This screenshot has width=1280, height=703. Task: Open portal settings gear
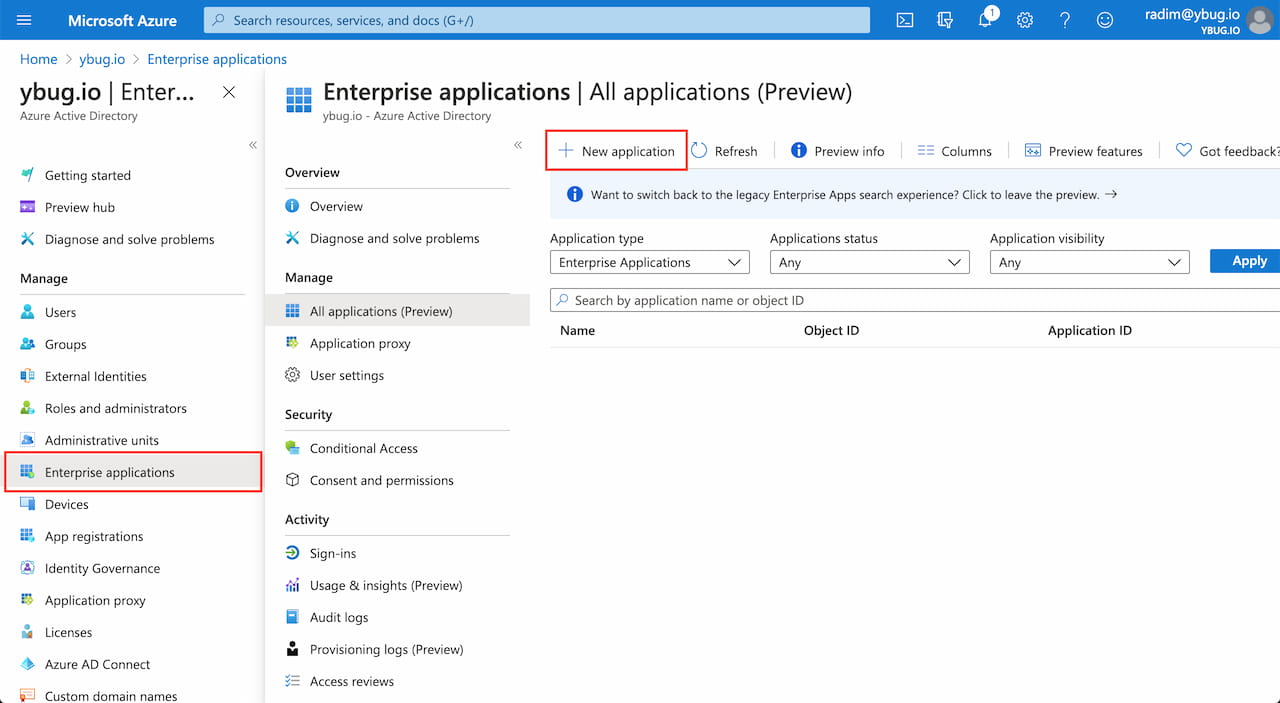click(1025, 20)
